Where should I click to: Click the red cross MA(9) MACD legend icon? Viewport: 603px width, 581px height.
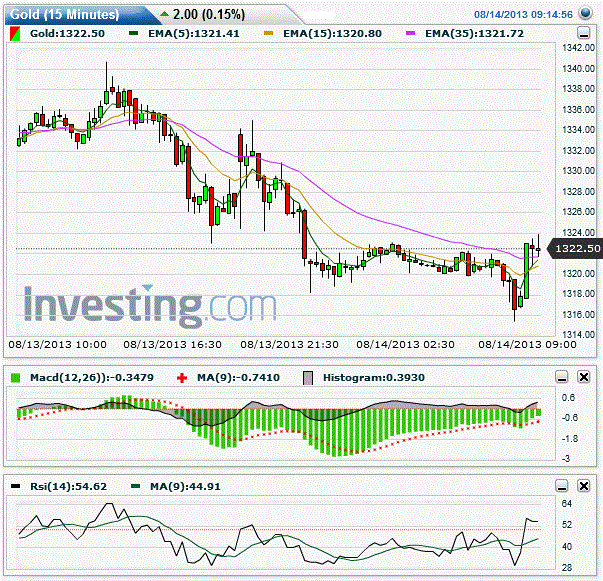(182, 378)
